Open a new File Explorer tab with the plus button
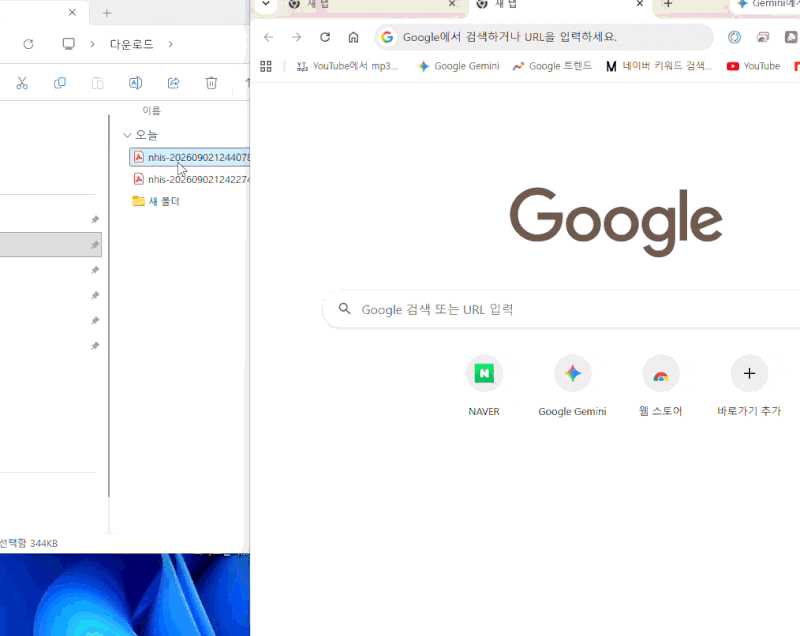 (x=107, y=13)
